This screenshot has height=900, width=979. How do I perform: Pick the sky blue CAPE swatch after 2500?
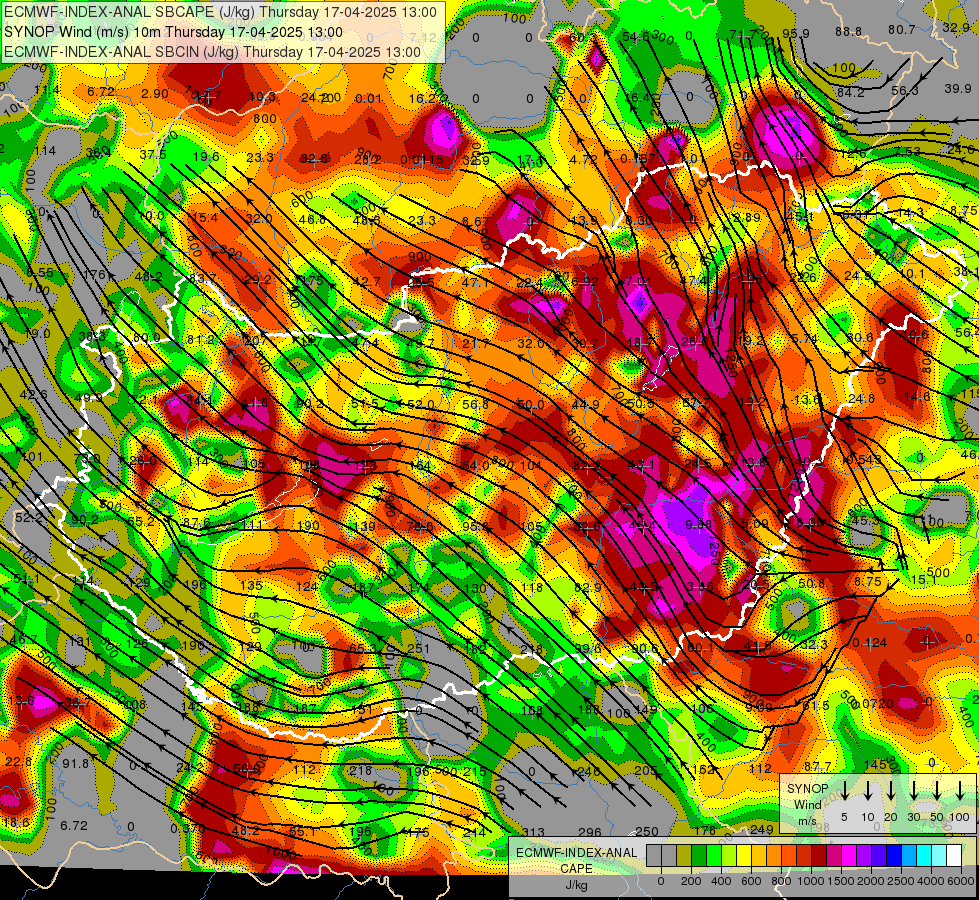pos(908,855)
